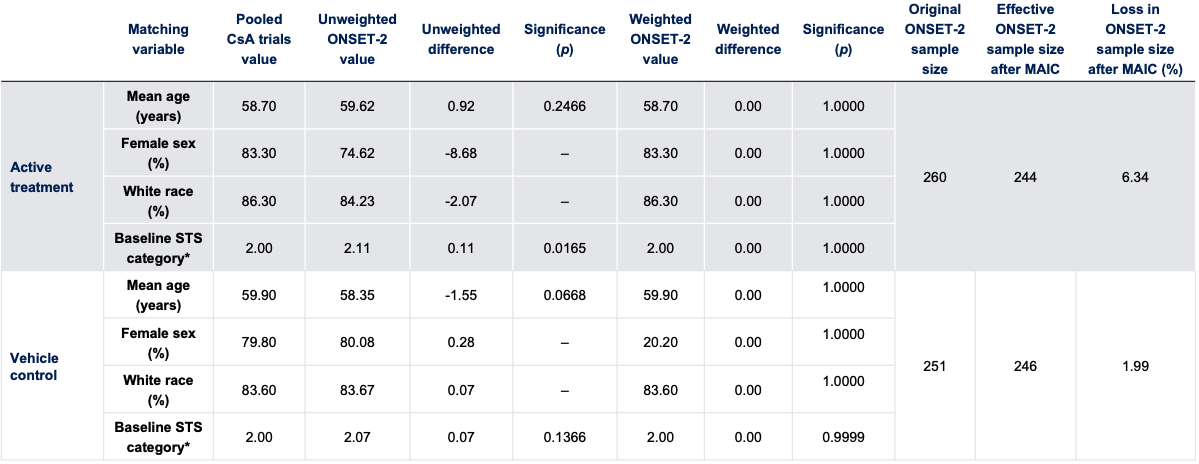Screen dimensions: 1199x464
Task: Select the "Pooled CsA trials value" header
Action: click(258, 39)
